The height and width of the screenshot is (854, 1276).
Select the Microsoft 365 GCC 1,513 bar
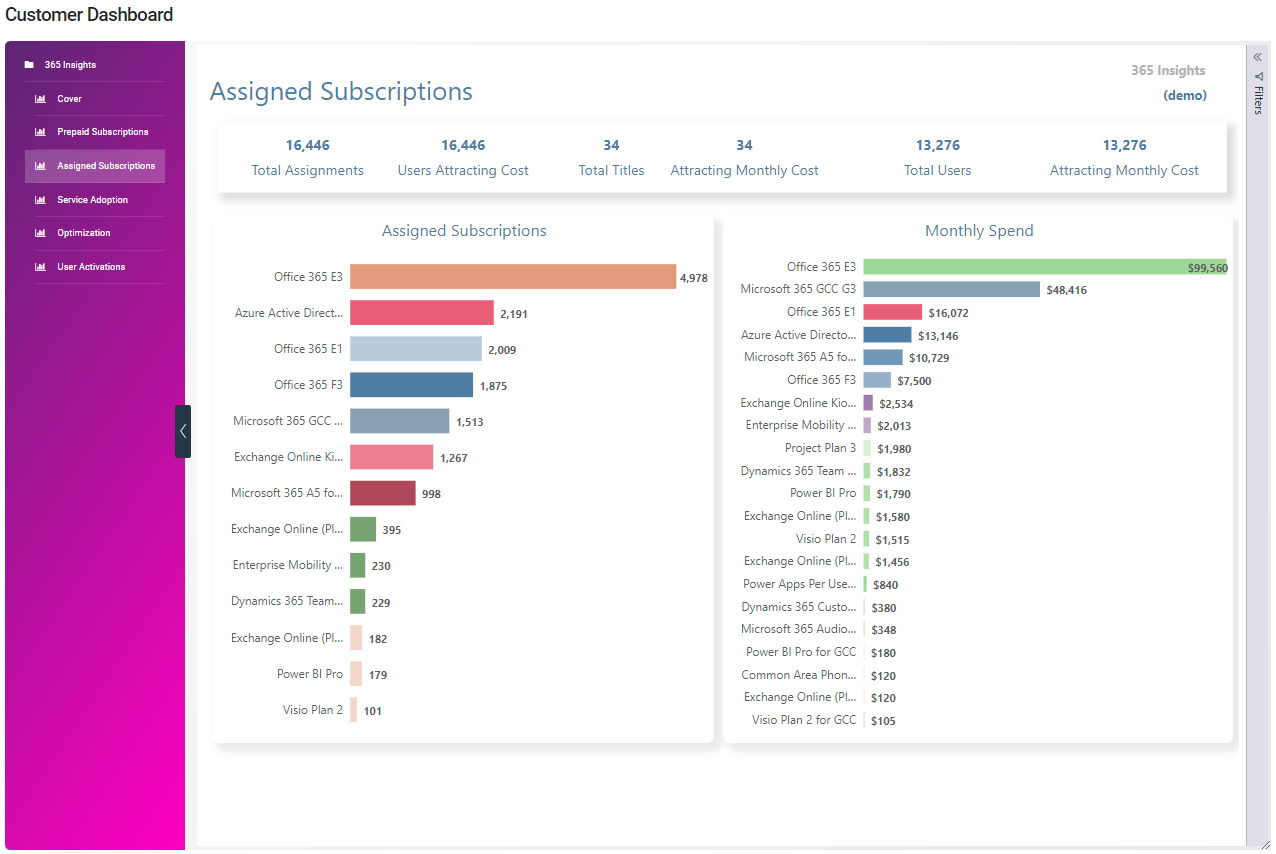coord(400,421)
